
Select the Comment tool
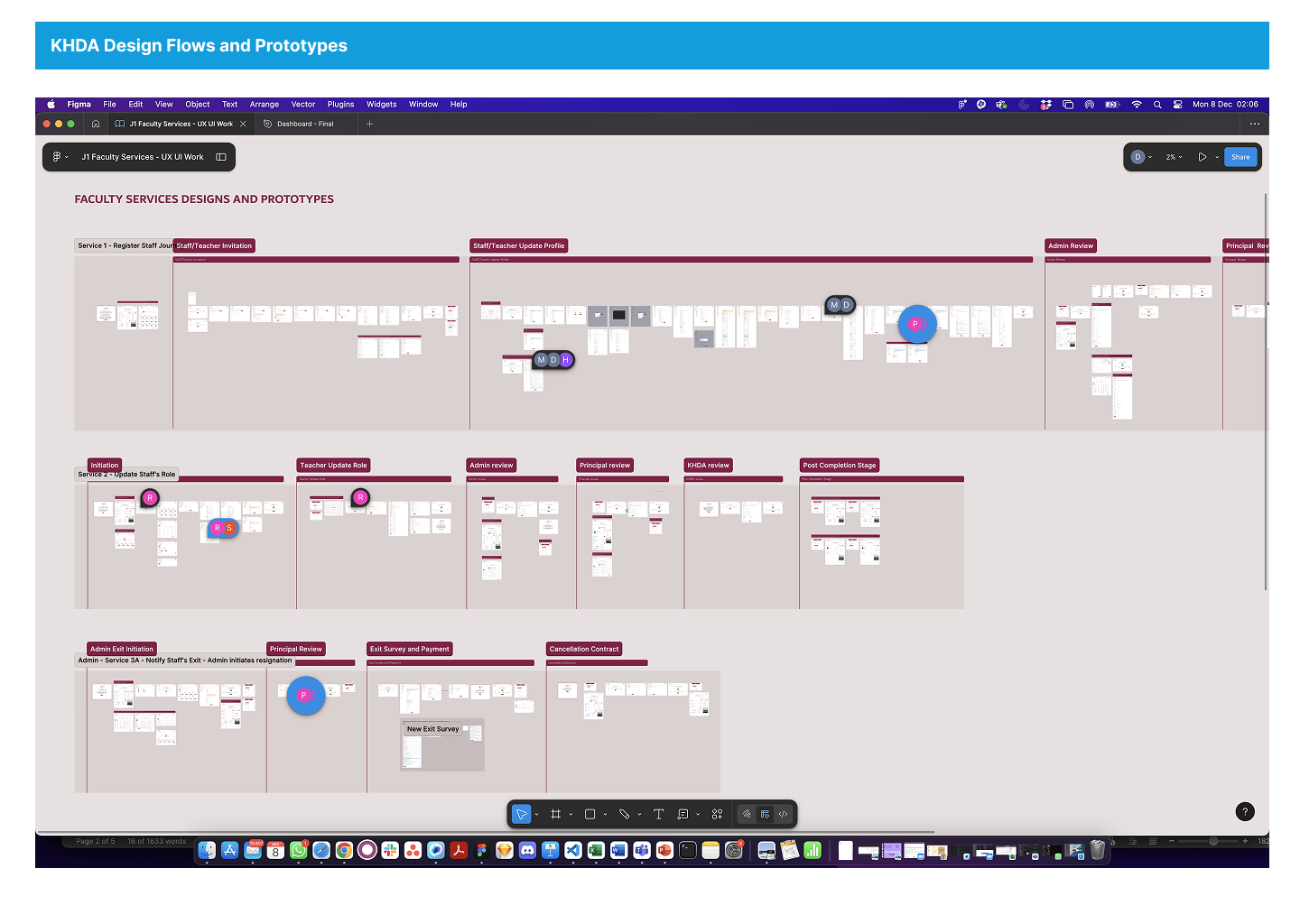[x=682, y=814]
